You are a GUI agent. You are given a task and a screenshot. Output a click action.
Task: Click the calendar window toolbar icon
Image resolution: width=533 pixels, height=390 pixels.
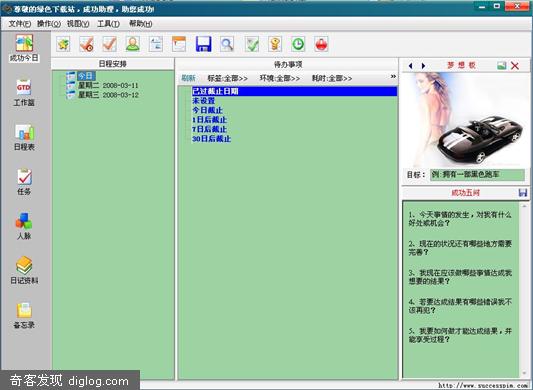179,44
